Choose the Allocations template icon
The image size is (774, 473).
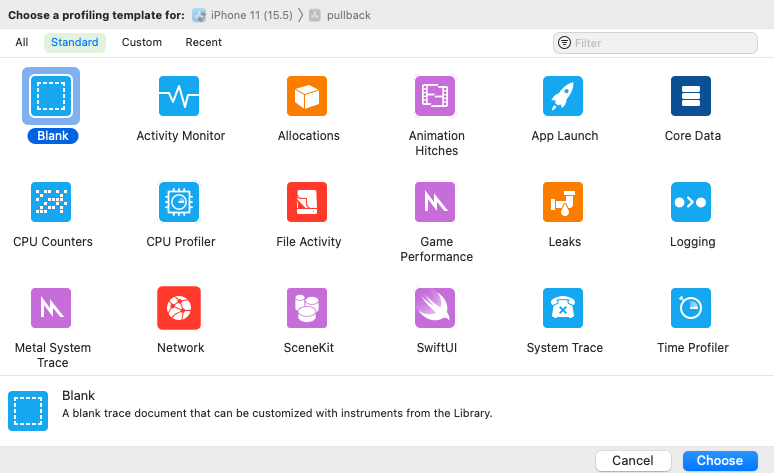[x=307, y=96]
